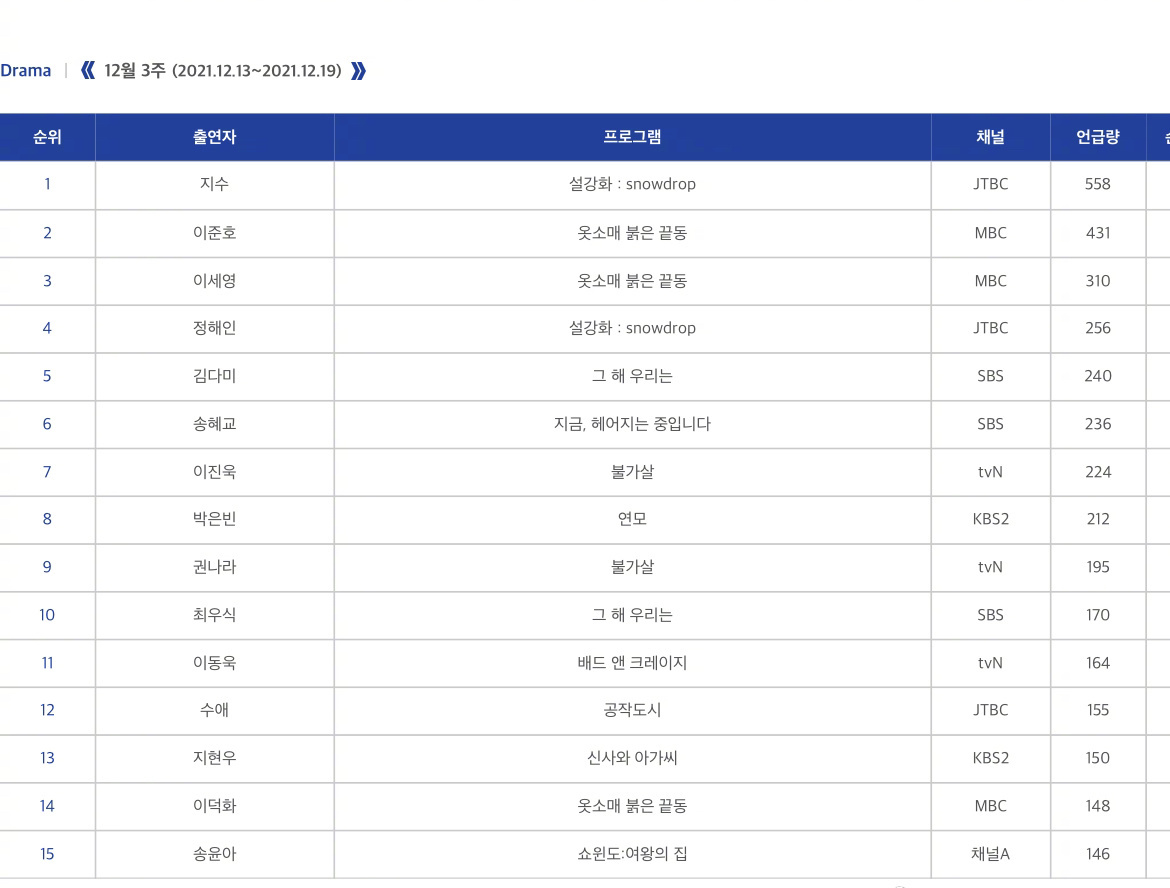Select performer 지수 in rank 1
This screenshot has width=1170, height=888.
[215, 184]
